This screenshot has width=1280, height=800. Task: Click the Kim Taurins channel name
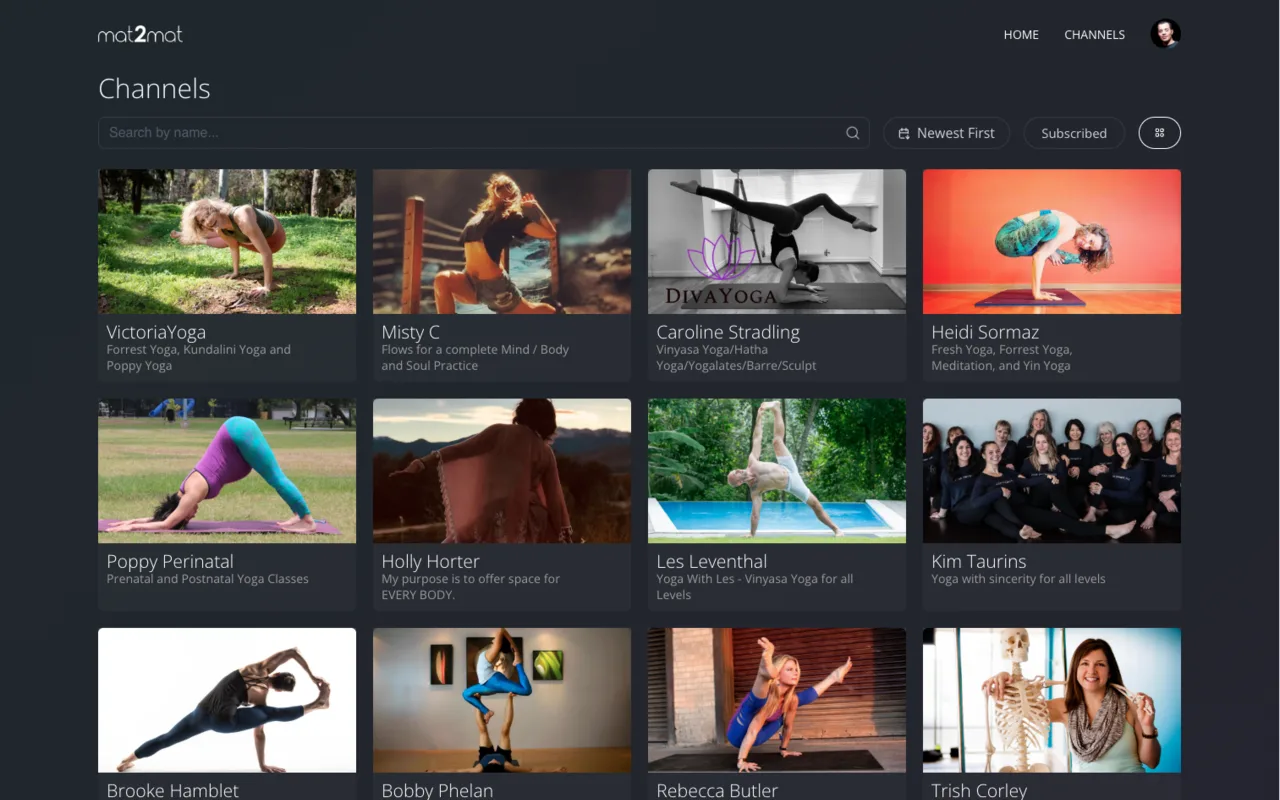tap(979, 562)
